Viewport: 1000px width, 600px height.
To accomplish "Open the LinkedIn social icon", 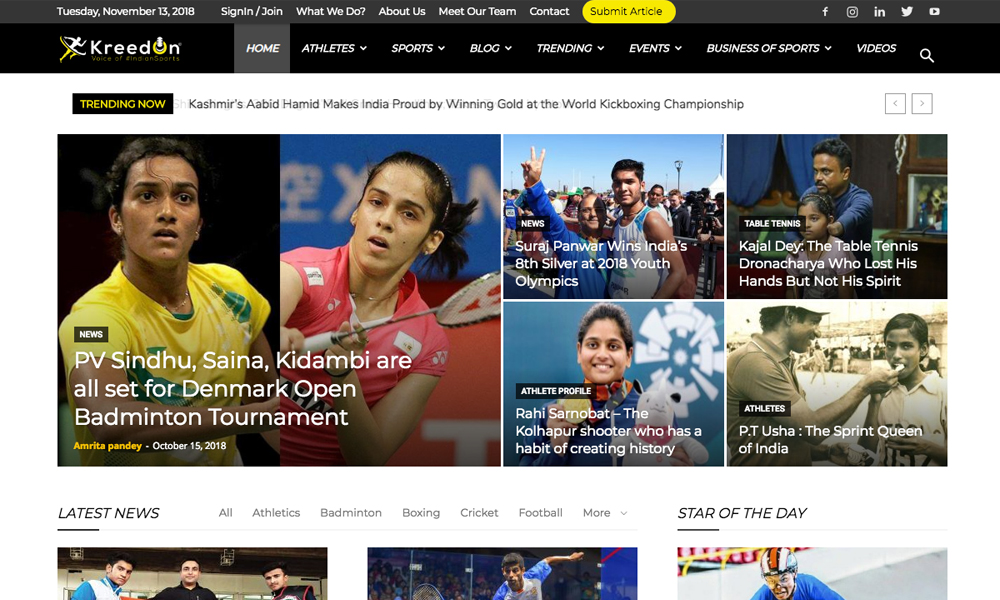I will click(x=879, y=12).
